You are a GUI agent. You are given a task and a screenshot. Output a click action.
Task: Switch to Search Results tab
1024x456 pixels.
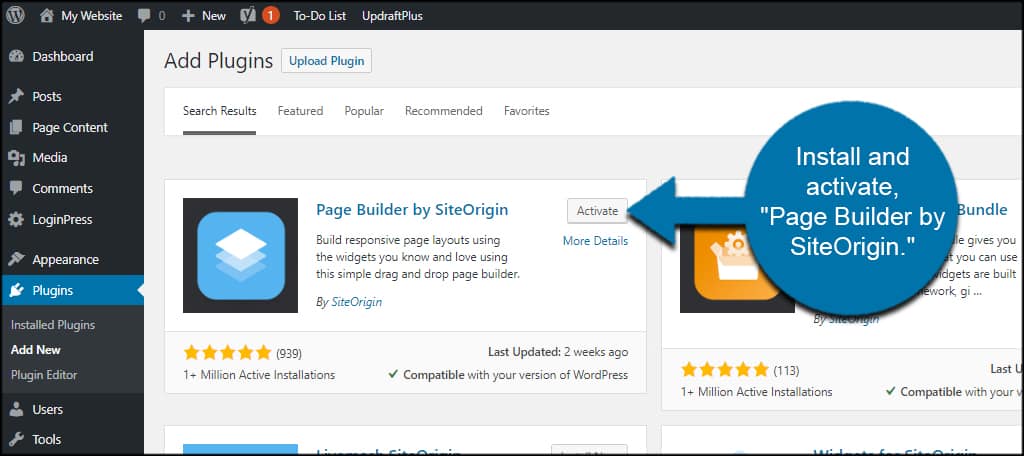coord(219,111)
